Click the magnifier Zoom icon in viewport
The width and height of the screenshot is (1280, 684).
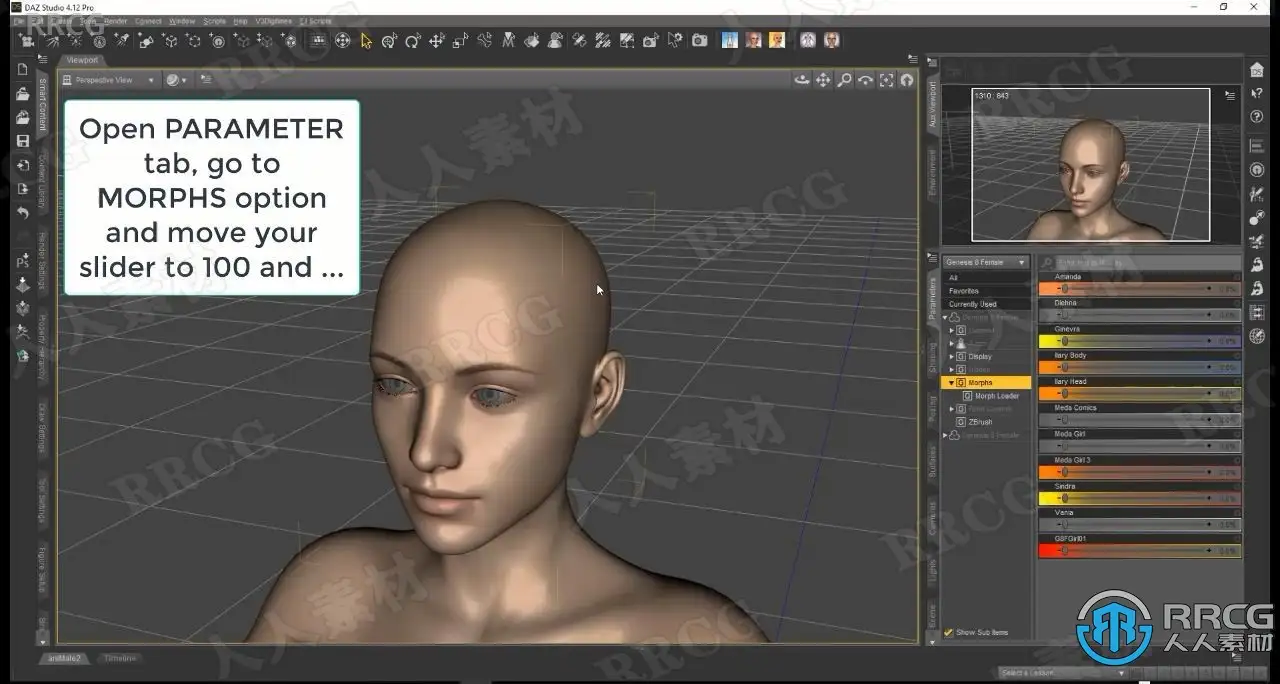(844, 80)
